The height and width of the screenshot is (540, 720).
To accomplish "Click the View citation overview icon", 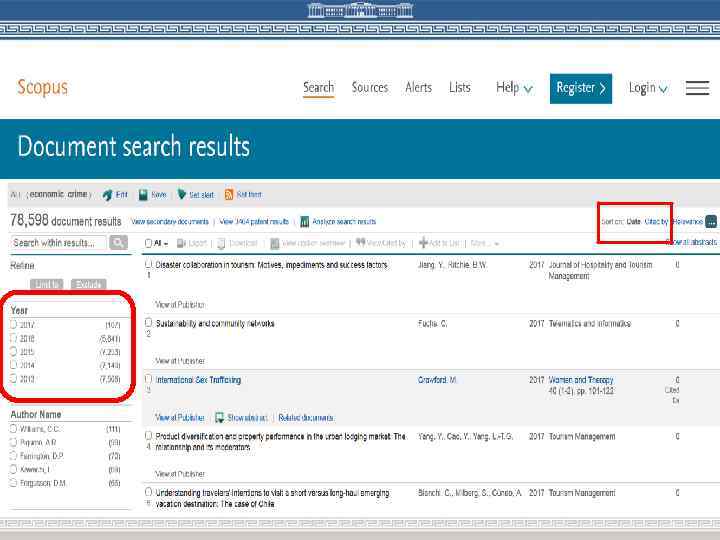I will 275,243.
